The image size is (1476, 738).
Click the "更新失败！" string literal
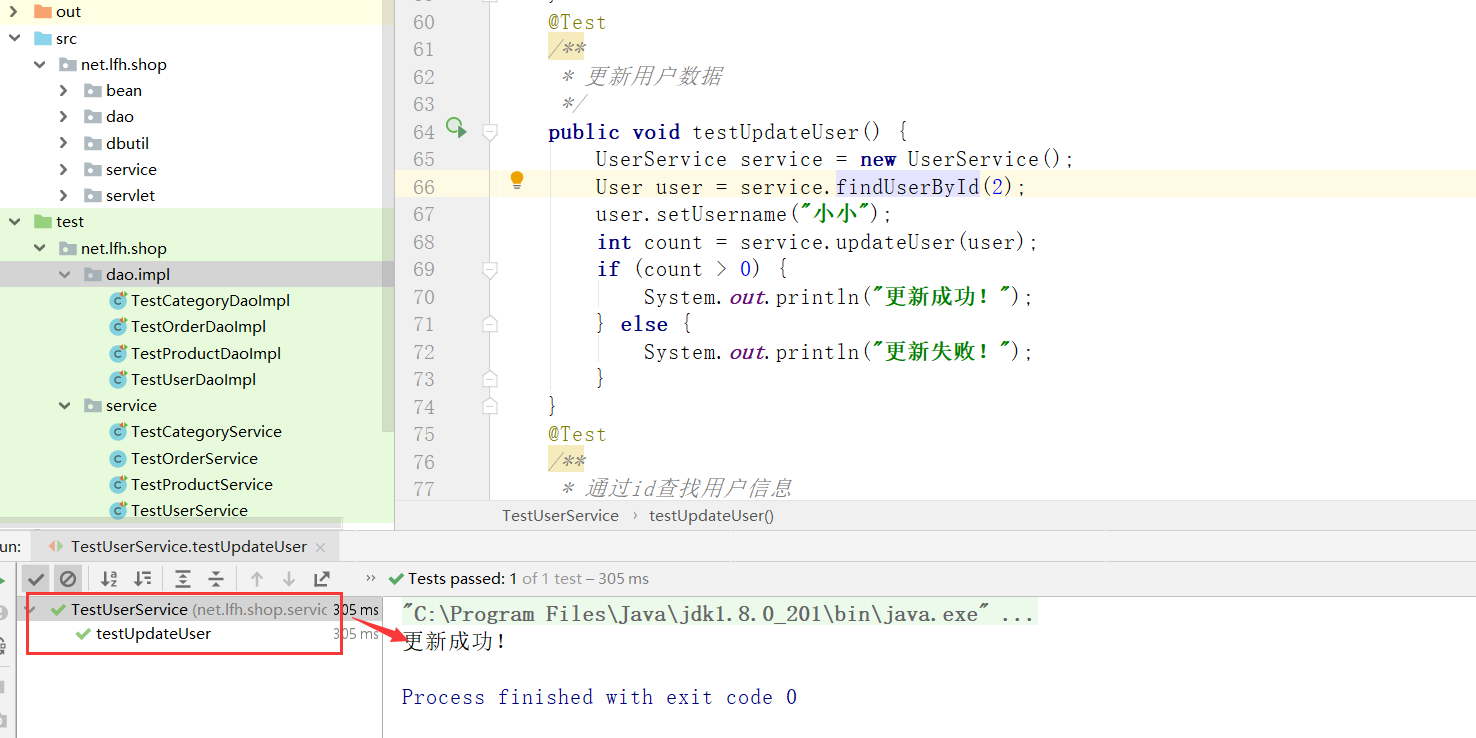[944, 352]
